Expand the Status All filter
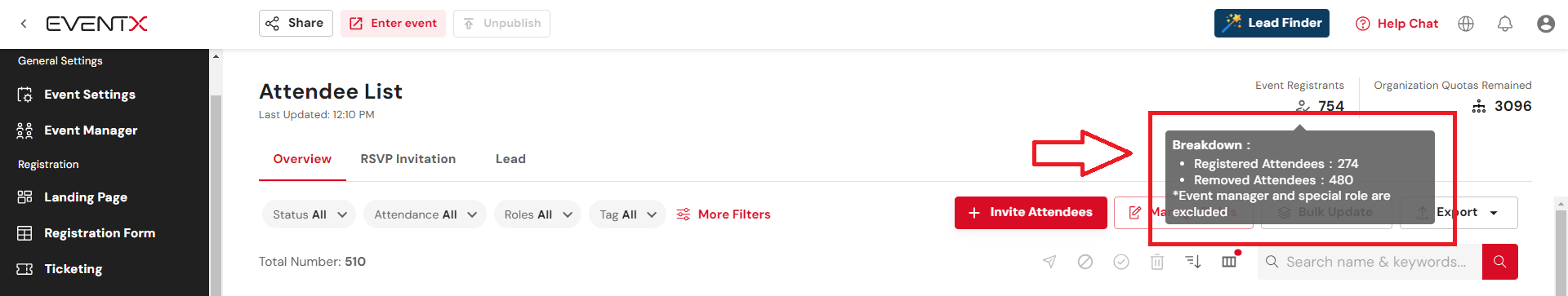1568x296 pixels. tap(309, 214)
